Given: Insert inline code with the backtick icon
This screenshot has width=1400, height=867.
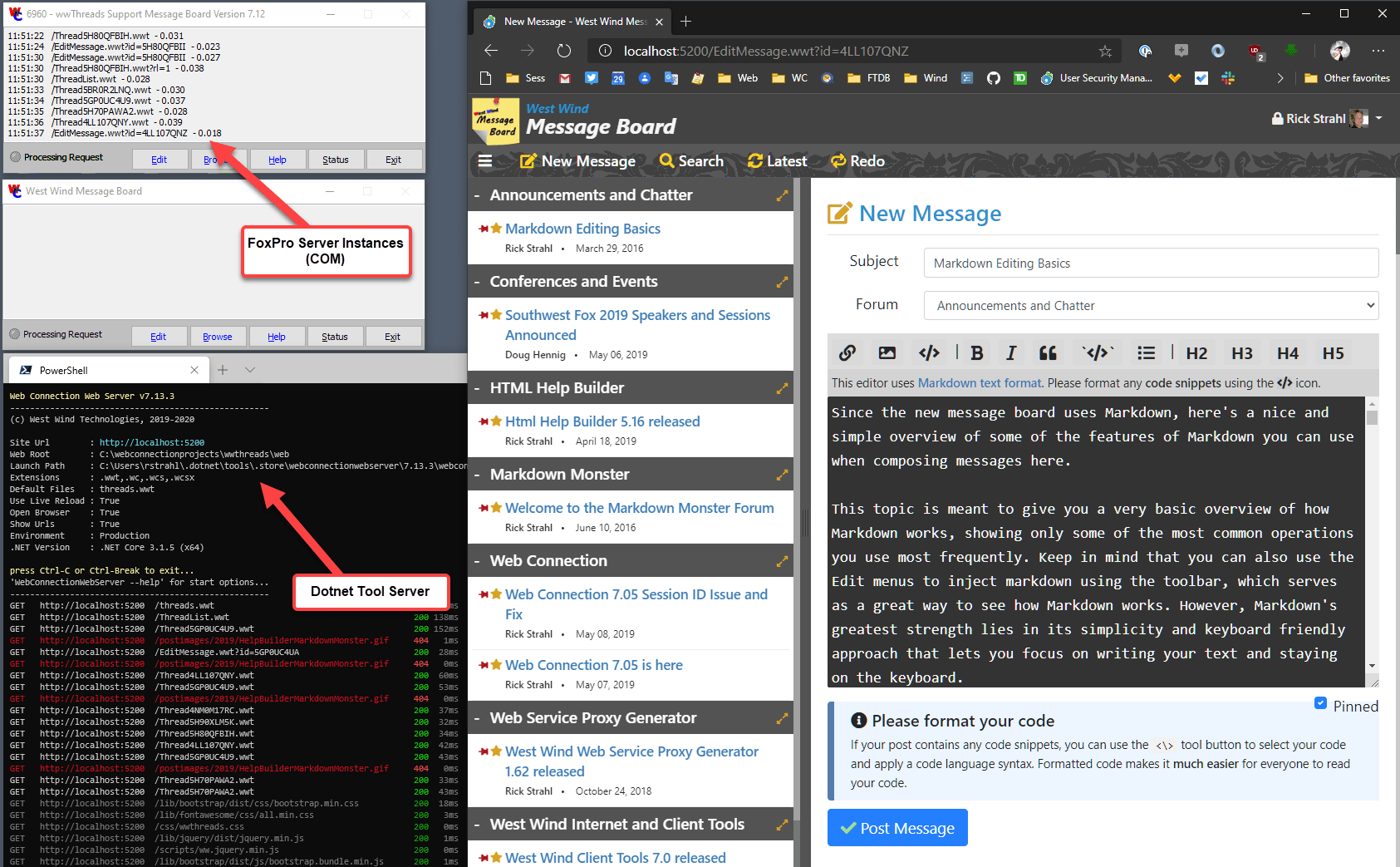Looking at the screenshot, I should click(x=1097, y=353).
